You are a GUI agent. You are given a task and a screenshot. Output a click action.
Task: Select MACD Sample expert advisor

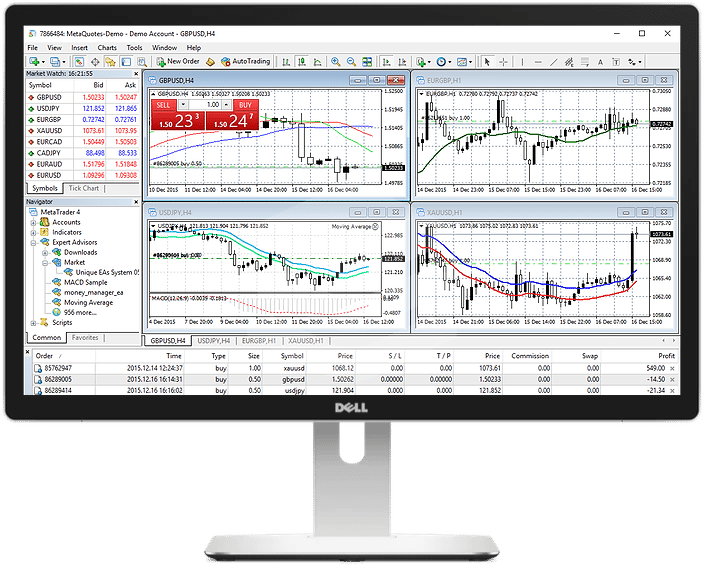85,282
